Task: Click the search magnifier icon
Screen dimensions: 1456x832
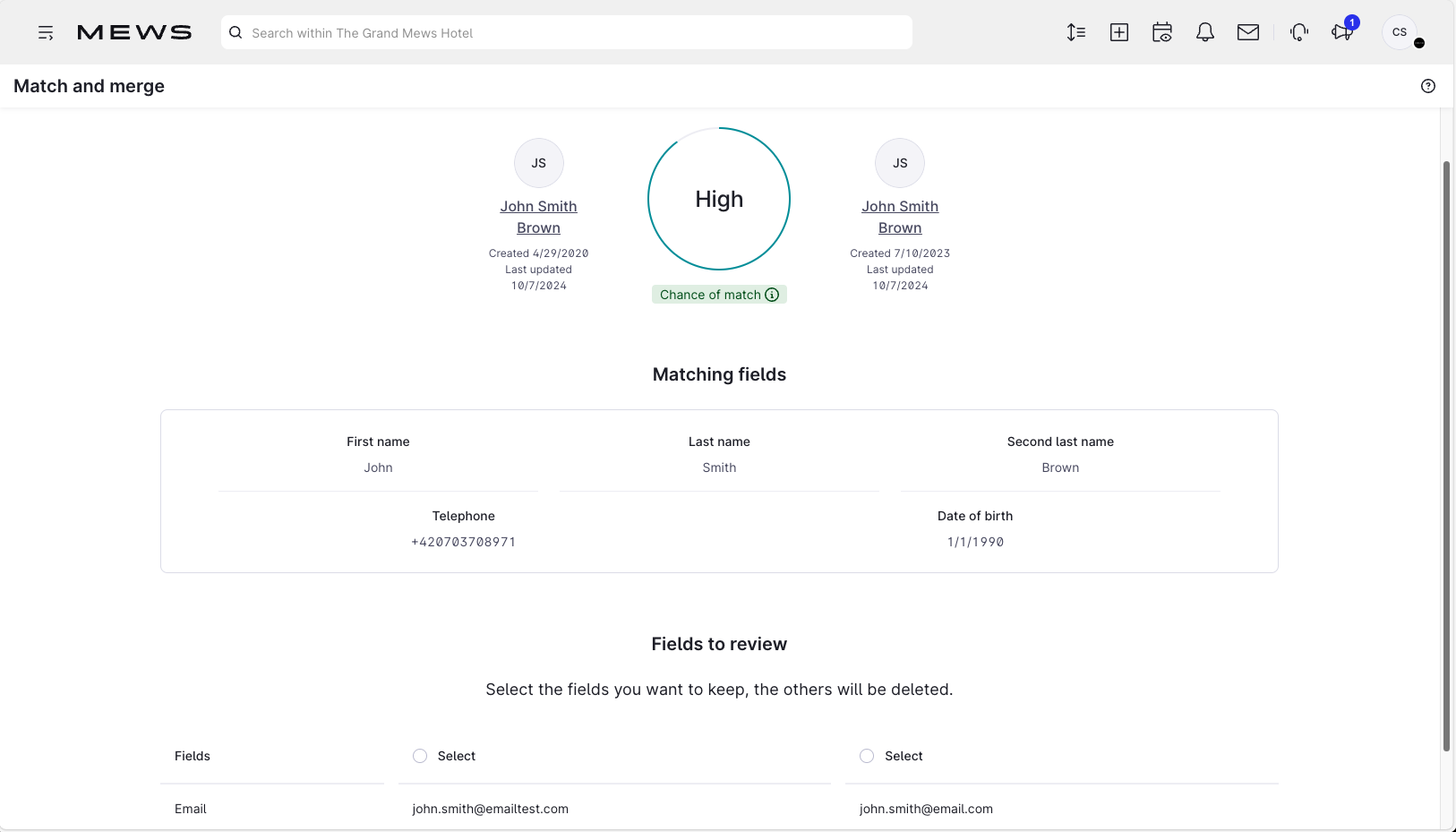Action: pos(236,32)
